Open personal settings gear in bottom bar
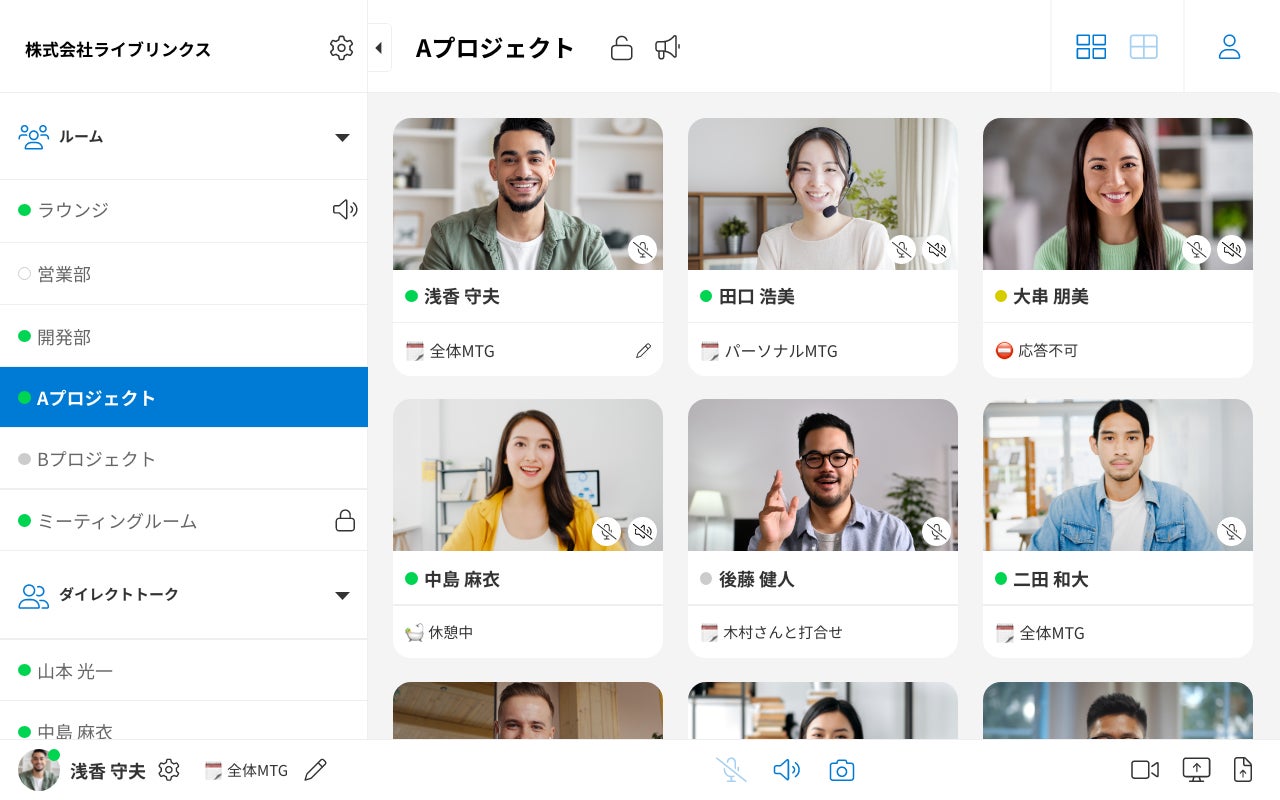 click(x=169, y=770)
